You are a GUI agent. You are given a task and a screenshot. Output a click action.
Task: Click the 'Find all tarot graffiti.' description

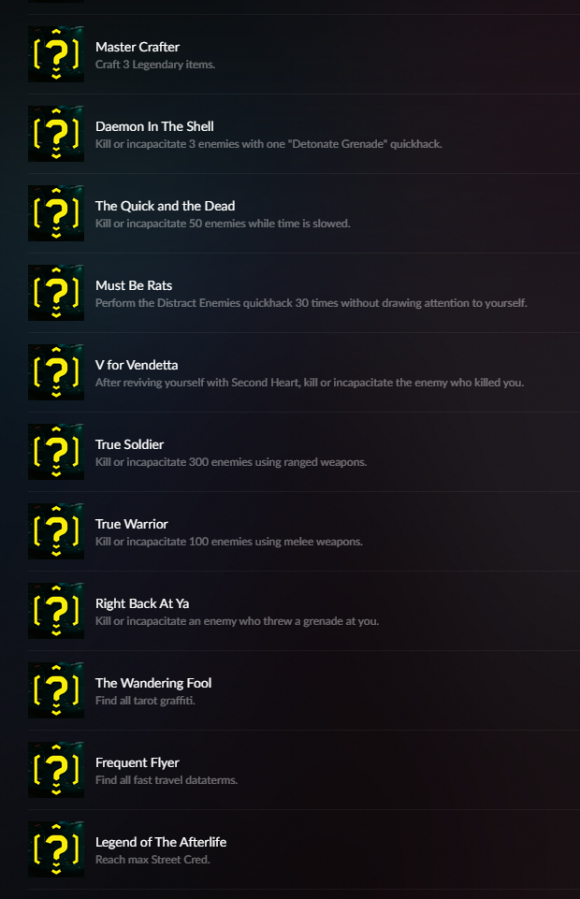[145, 701]
